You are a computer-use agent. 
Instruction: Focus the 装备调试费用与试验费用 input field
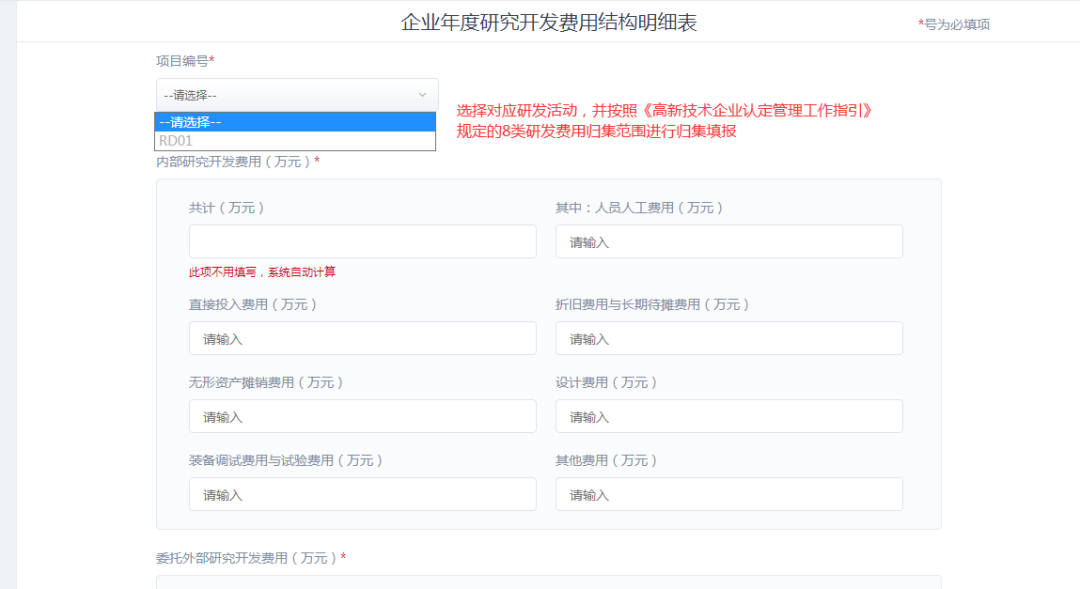click(x=362, y=494)
